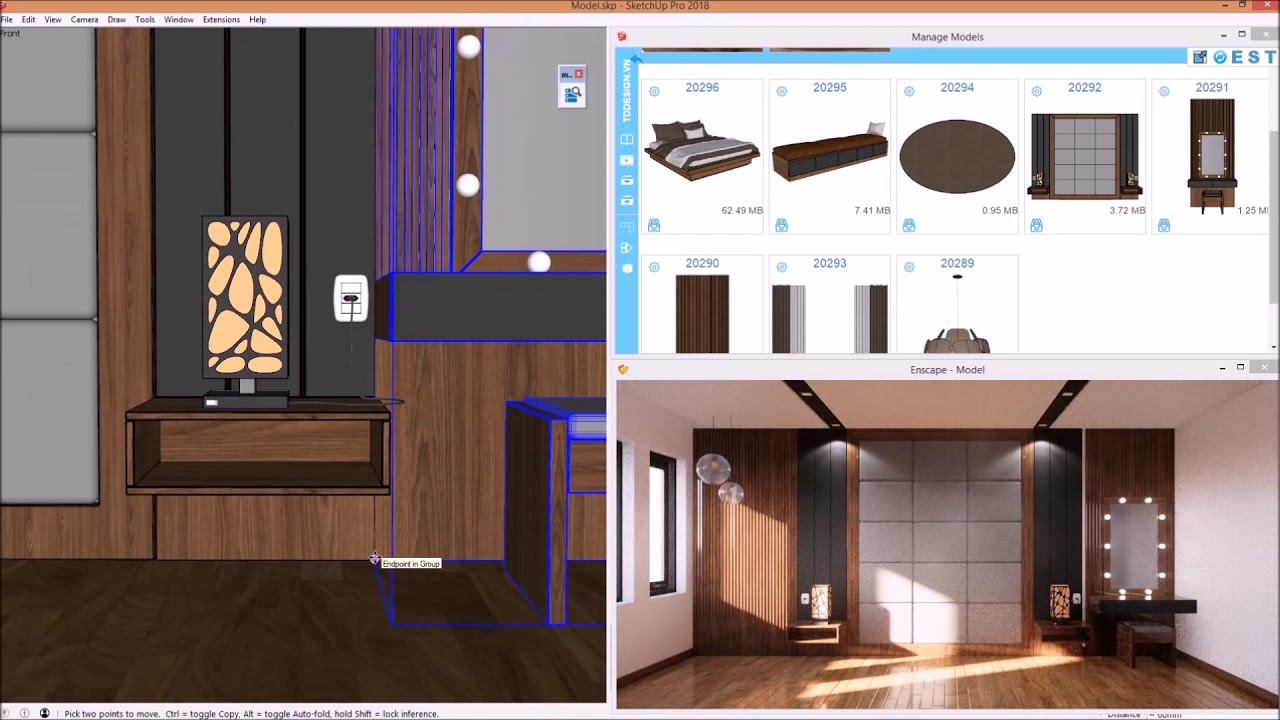The image size is (1280, 720).
Task: Open settings gear for model 20290
Action: tap(654, 267)
